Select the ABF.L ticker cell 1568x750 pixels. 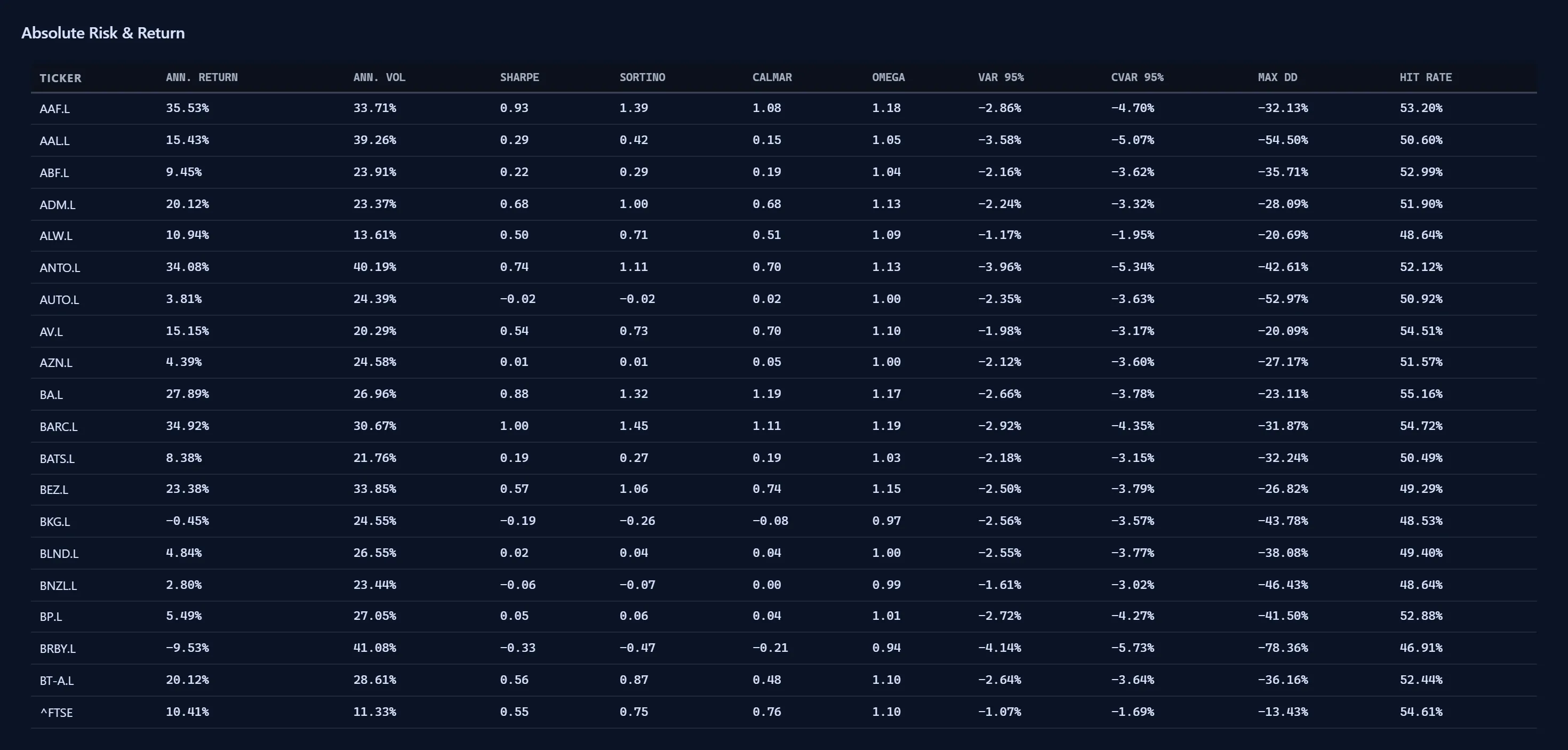point(54,173)
